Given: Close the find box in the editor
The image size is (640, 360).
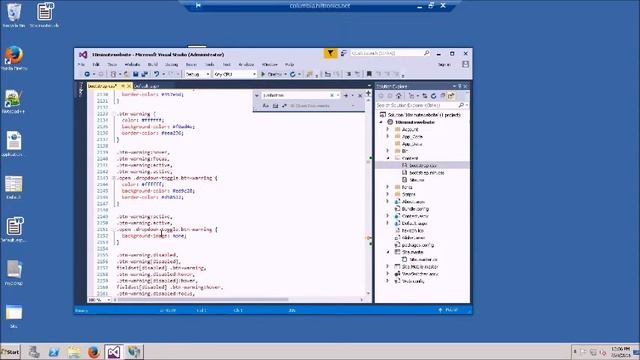Looking at the screenshot, I should click(x=360, y=96).
